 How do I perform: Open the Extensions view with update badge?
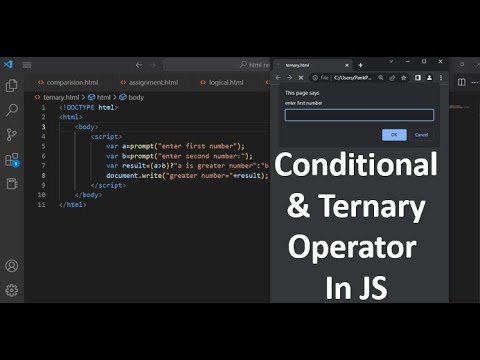[12, 160]
